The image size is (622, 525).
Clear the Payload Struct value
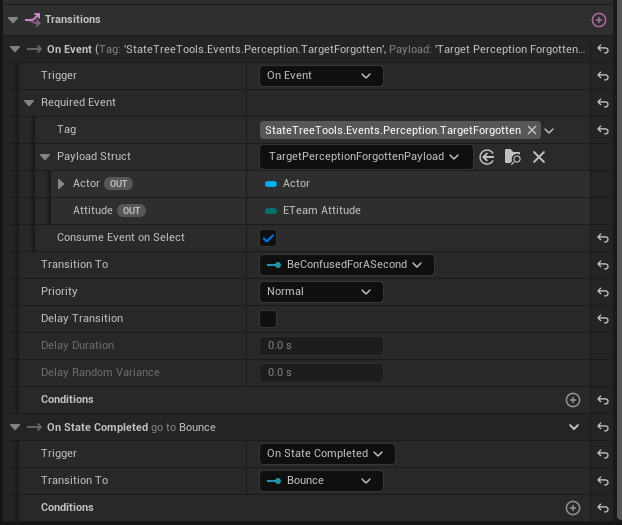tap(539, 157)
